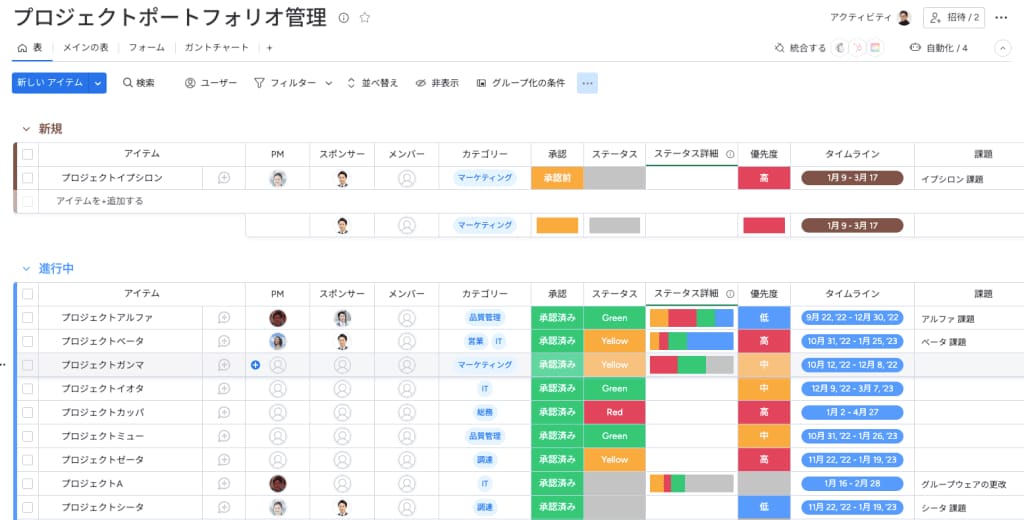Image resolution: width=1024 pixels, height=520 pixels.
Task: Collapse the 進行中 group
Action: [x=26, y=268]
